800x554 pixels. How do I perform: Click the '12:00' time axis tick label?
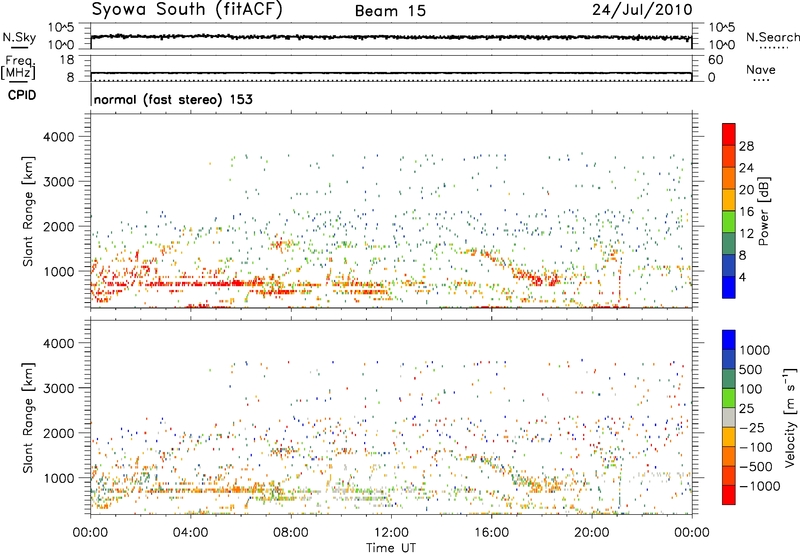(x=391, y=533)
